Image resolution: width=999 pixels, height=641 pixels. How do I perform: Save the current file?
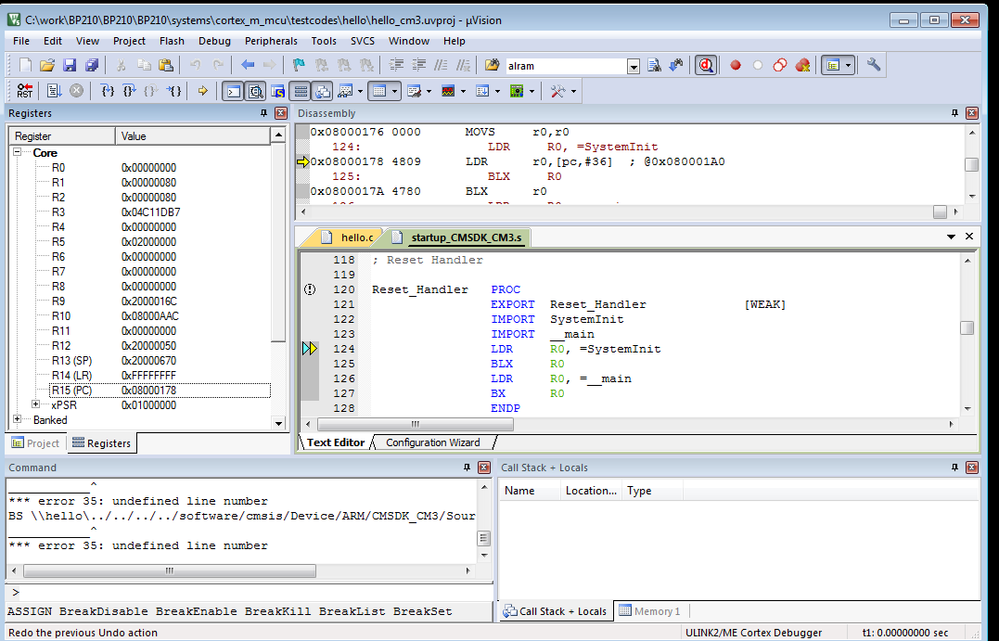click(69, 65)
